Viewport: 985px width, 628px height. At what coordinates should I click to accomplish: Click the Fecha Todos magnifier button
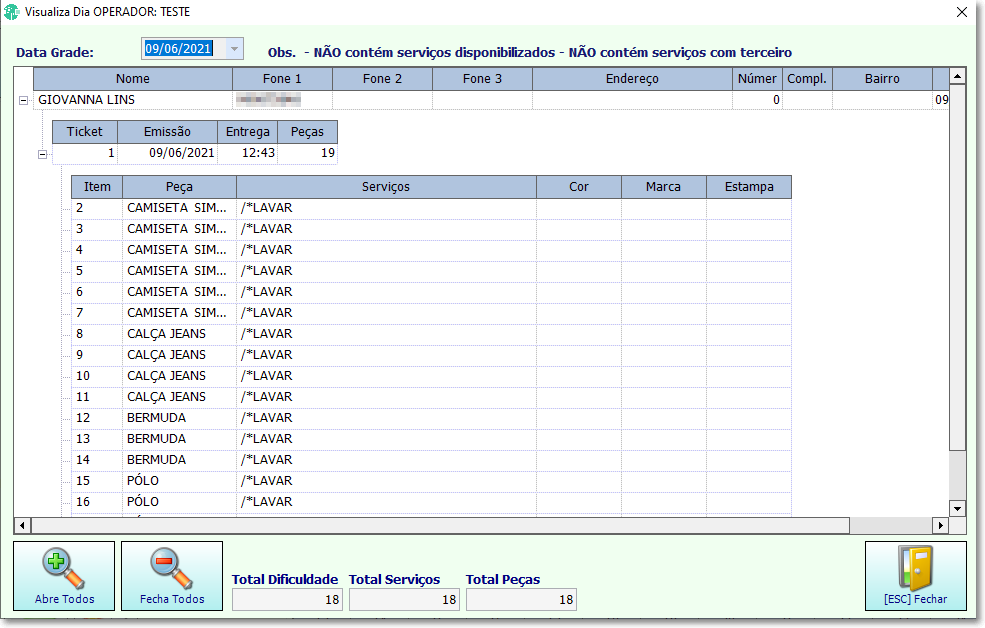pos(172,576)
